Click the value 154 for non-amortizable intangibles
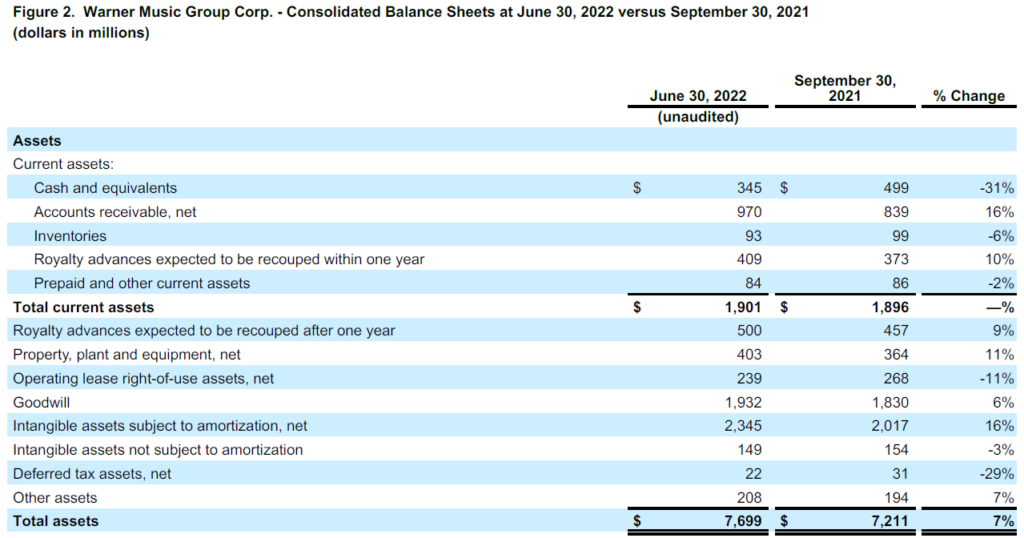 pyautogui.click(x=896, y=450)
